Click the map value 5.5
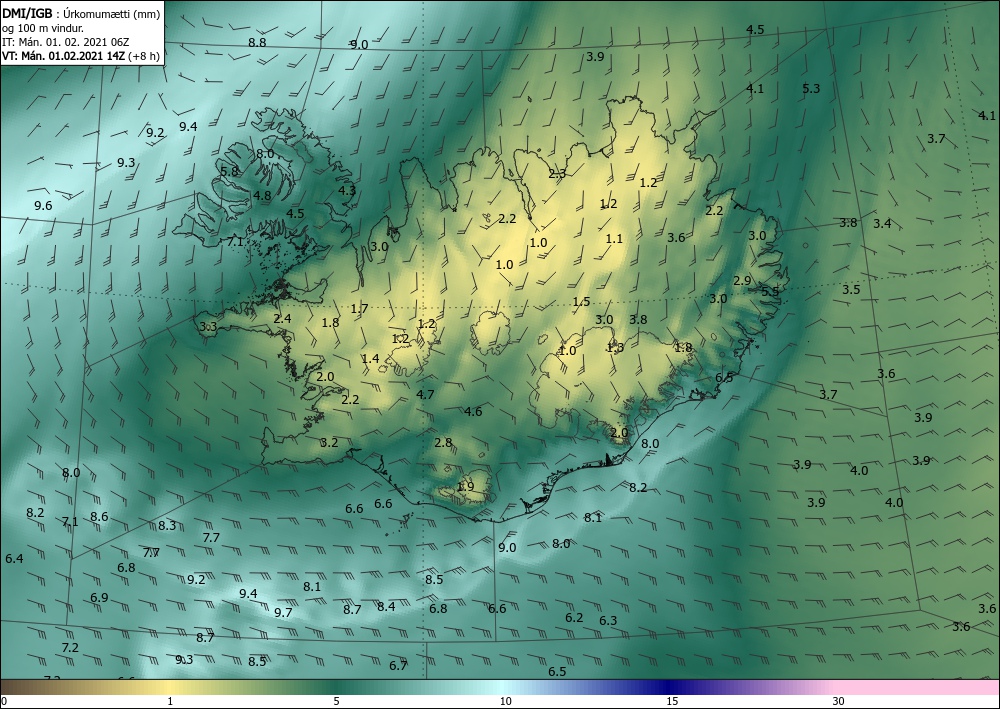 coord(770,291)
